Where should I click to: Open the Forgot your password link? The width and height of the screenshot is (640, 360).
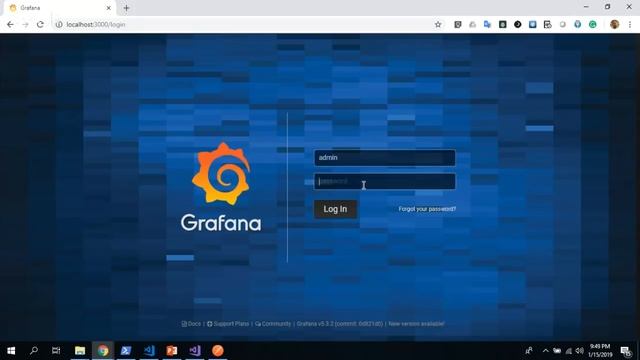tap(427, 209)
